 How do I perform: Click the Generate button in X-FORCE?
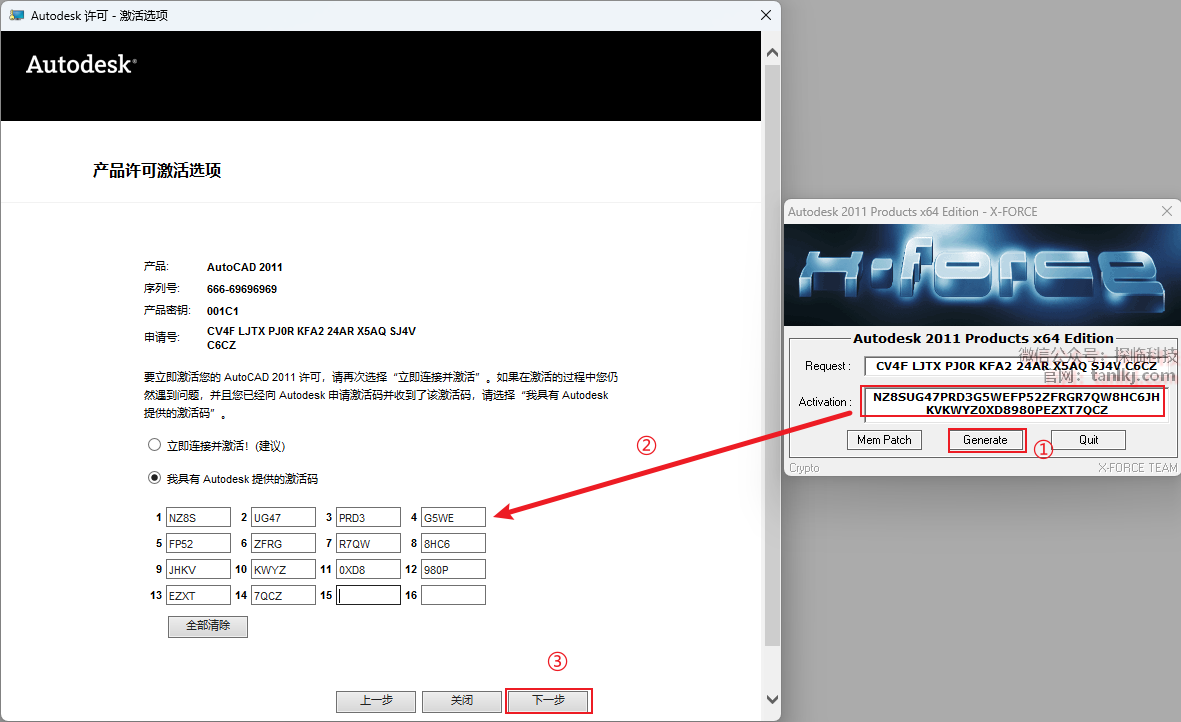pyautogui.click(x=985, y=440)
